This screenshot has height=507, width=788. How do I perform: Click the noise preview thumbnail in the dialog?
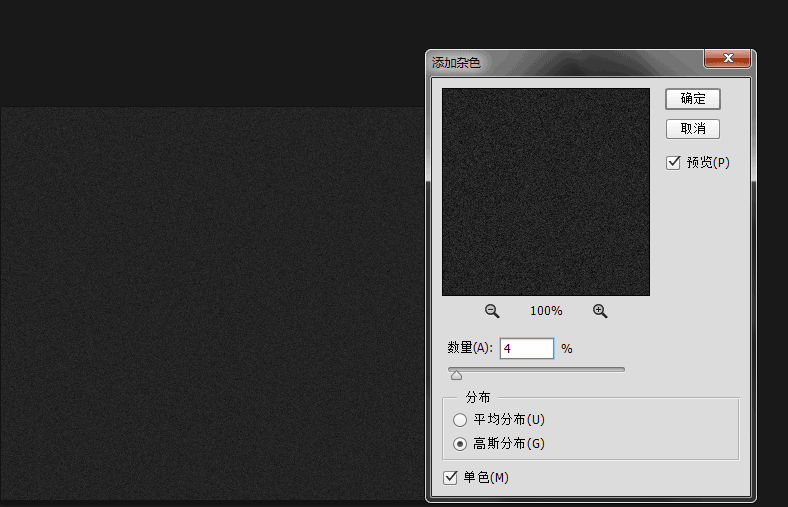coord(546,192)
